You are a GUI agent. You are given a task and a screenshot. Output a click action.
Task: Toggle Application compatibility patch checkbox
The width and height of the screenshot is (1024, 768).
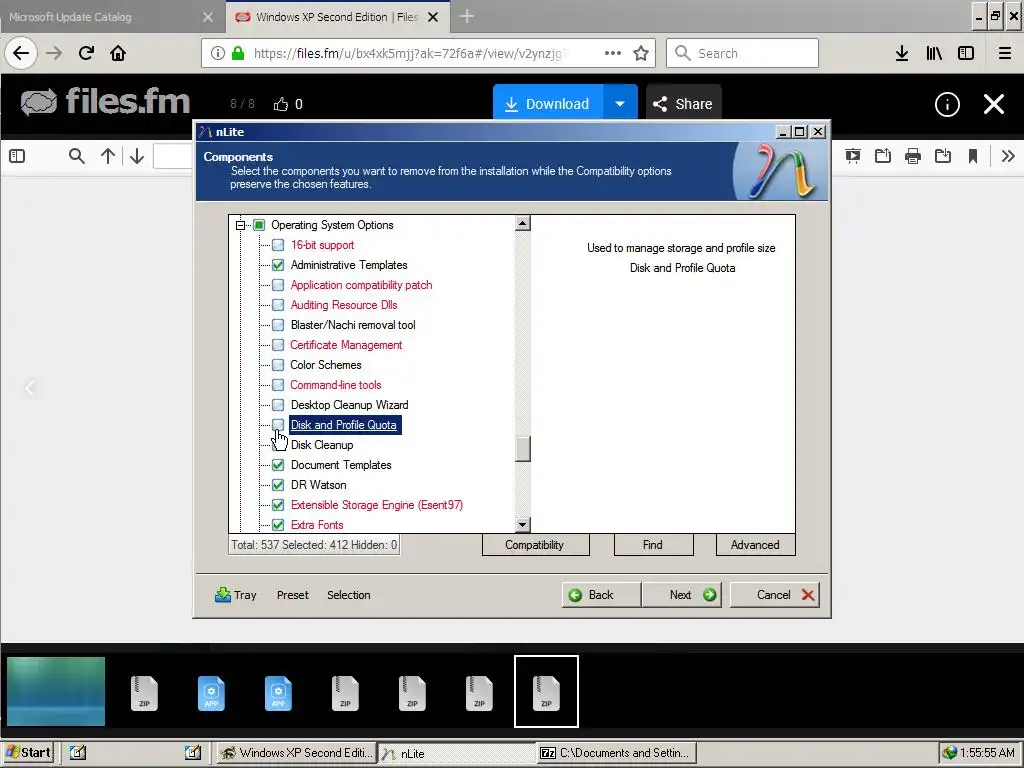click(x=278, y=285)
